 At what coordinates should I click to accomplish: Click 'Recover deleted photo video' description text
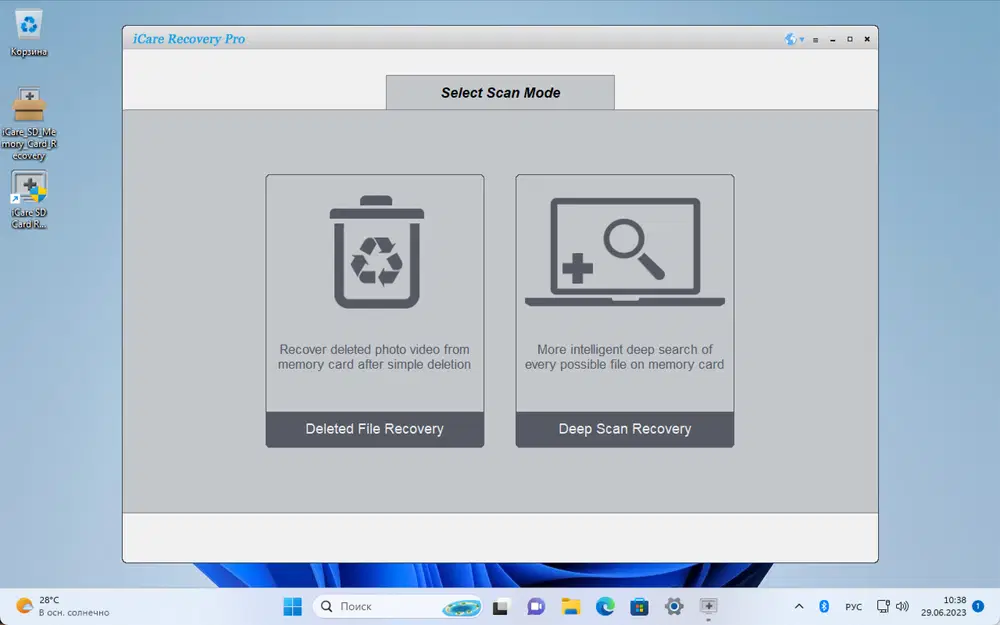coord(374,357)
